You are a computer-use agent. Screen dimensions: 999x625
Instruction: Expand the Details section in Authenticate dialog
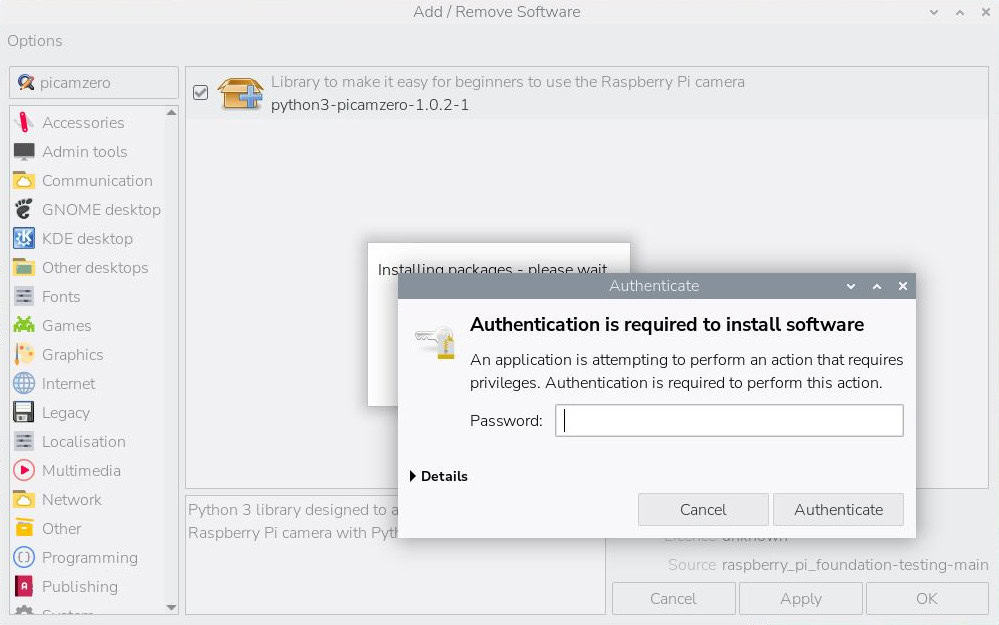coord(438,476)
